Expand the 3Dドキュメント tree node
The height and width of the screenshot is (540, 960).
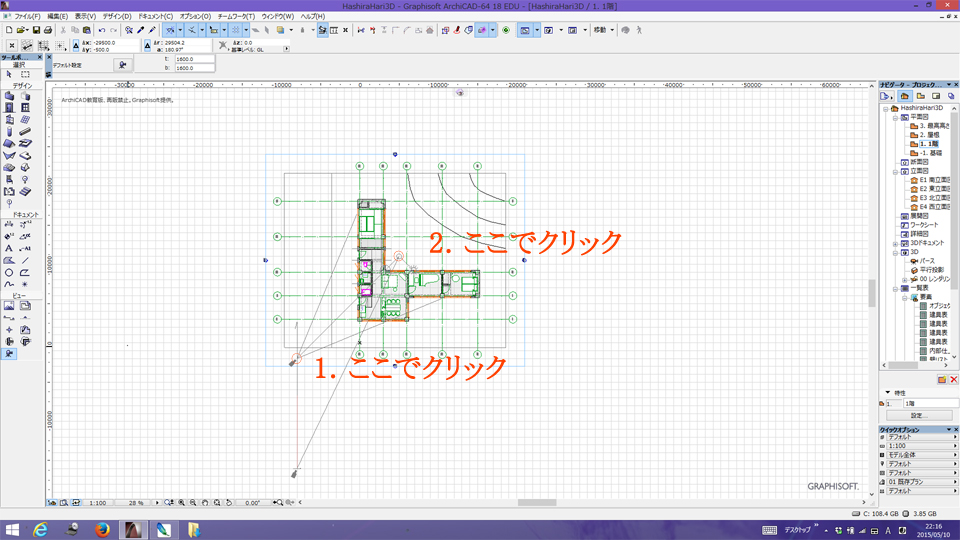coord(895,244)
